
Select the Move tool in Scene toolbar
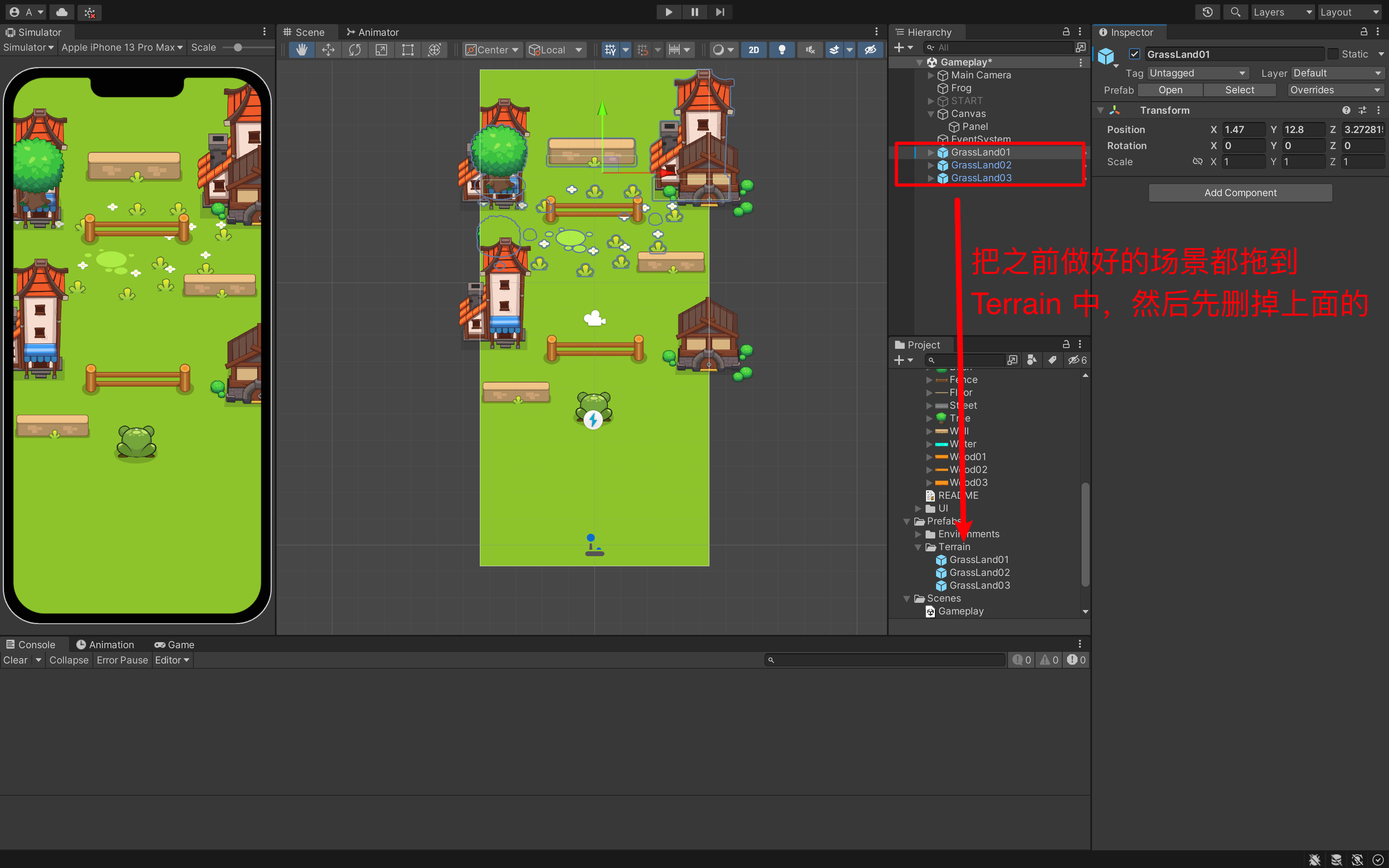click(x=328, y=50)
